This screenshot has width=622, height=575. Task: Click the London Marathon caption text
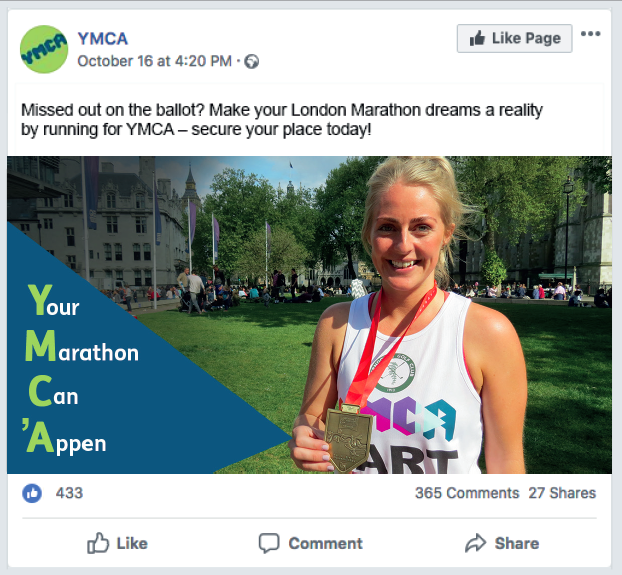coord(282,120)
